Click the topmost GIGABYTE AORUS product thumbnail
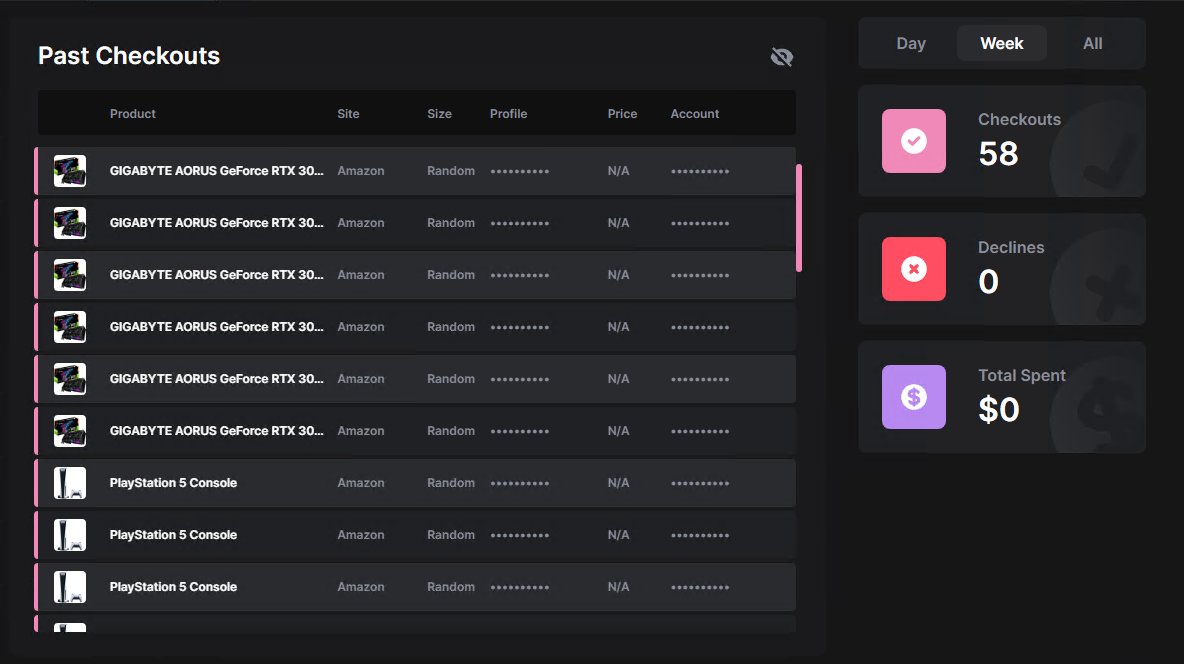1184x664 pixels. tap(69, 171)
